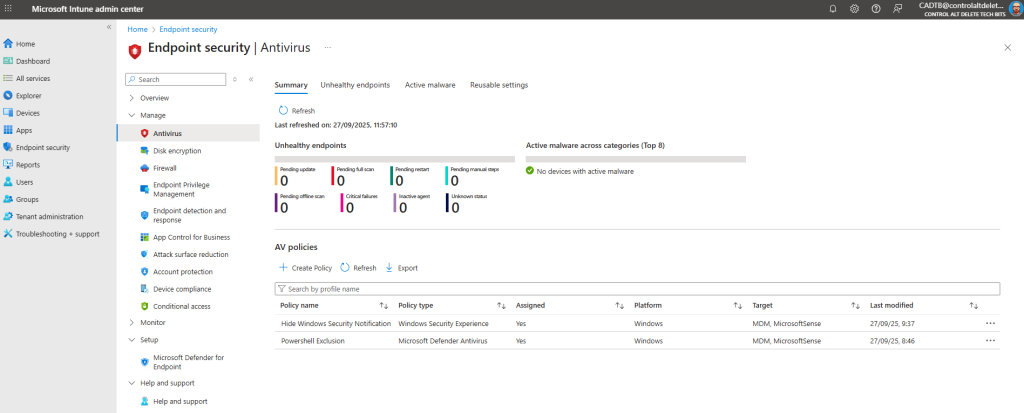Viewport: 1024px width, 413px height.
Task: Open Explorer in left navigation
Action: tap(29, 95)
